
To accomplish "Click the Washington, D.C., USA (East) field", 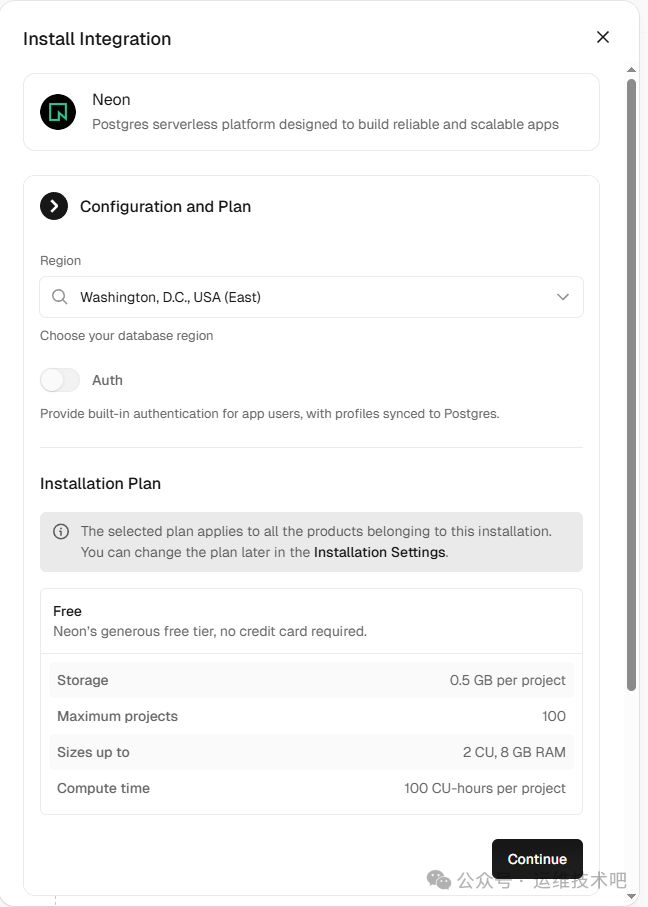I will [300, 297].
